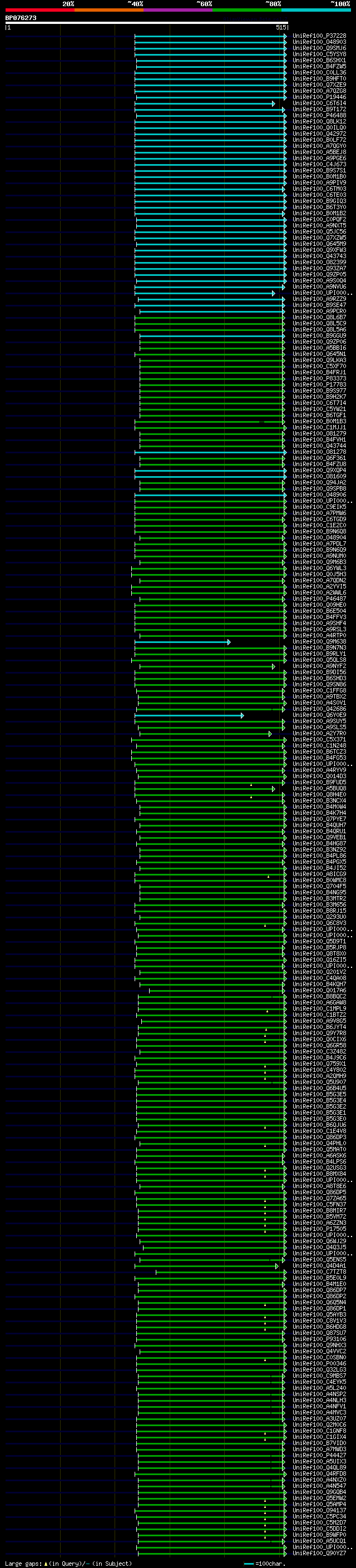Open the UniRef100_P00346 hit label
Viewport: 356px width, 1568px height.
point(319,1363)
